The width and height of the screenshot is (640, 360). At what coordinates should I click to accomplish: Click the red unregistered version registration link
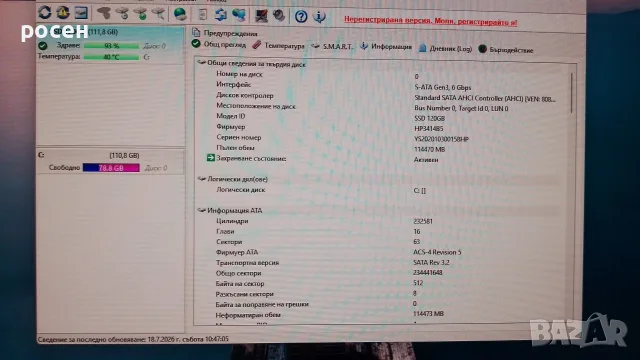(x=431, y=21)
